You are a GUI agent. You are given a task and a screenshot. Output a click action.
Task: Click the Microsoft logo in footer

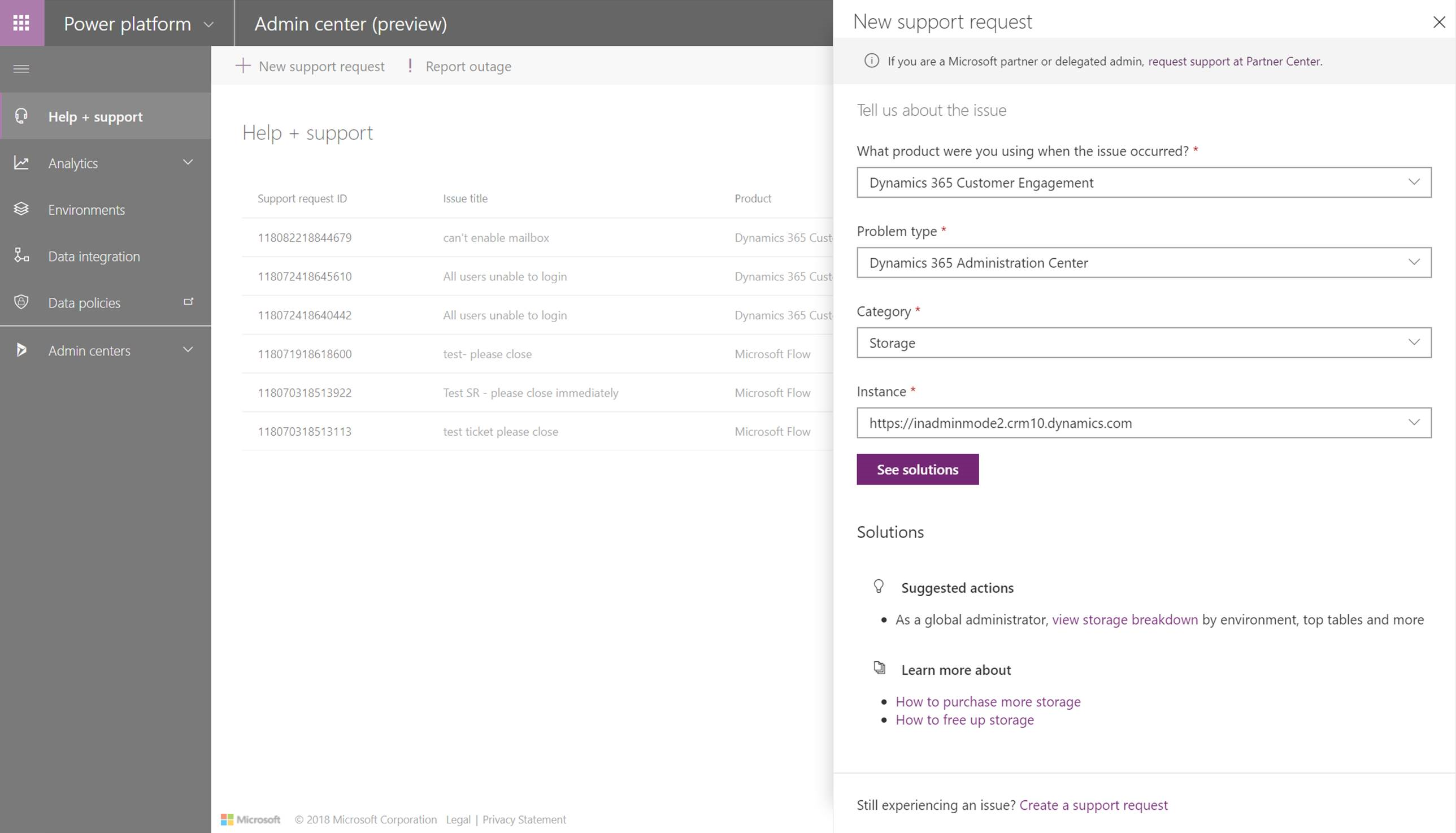[x=250, y=819]
